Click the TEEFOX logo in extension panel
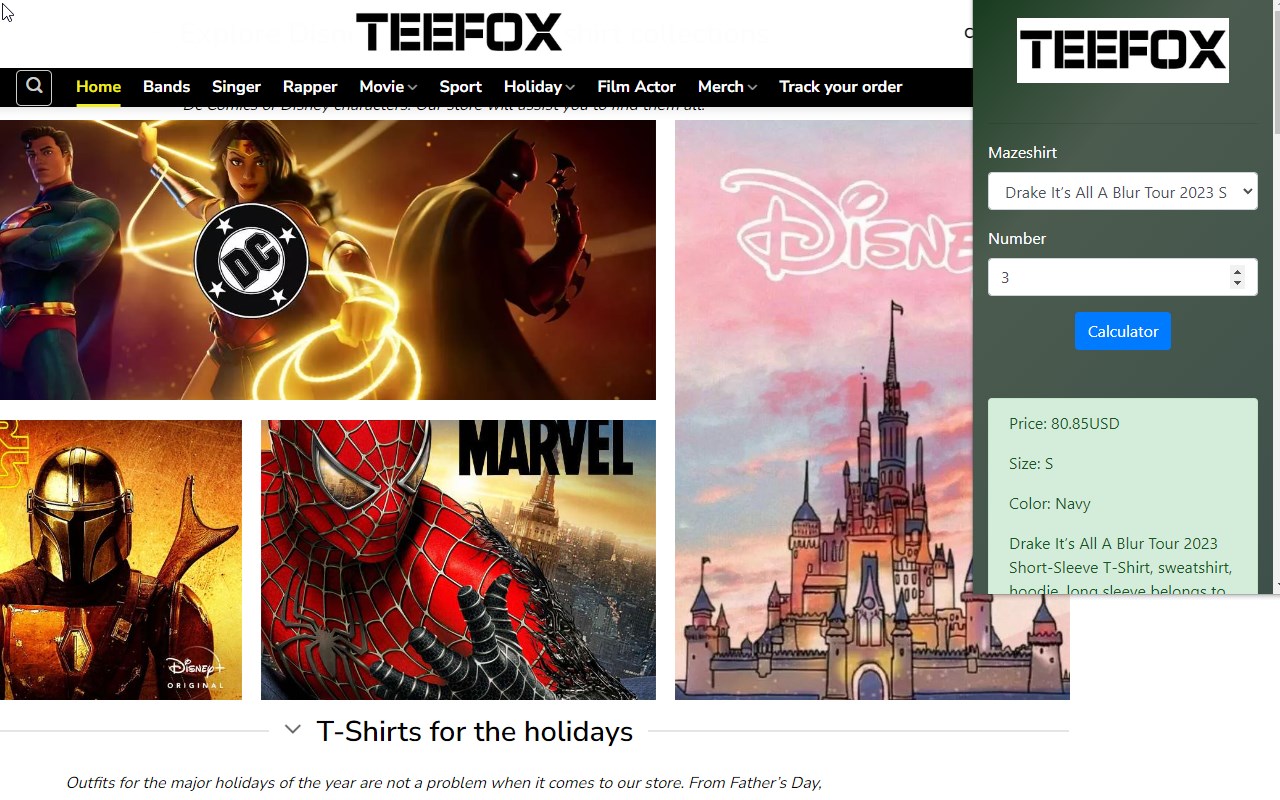The height and width of the screenshot is (800, 1280). (x=1122, y=50)
